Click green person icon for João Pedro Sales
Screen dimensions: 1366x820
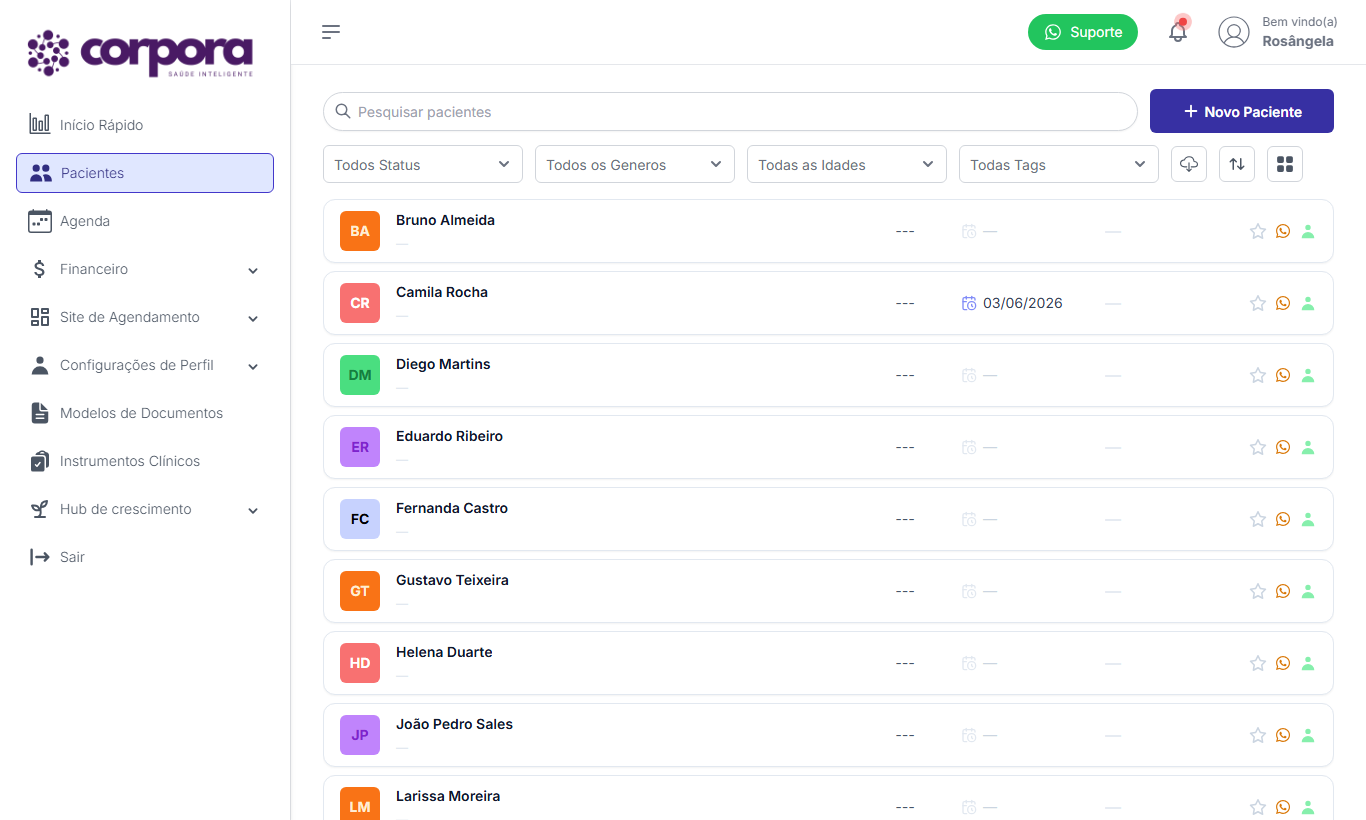[x=1308, y=735]
